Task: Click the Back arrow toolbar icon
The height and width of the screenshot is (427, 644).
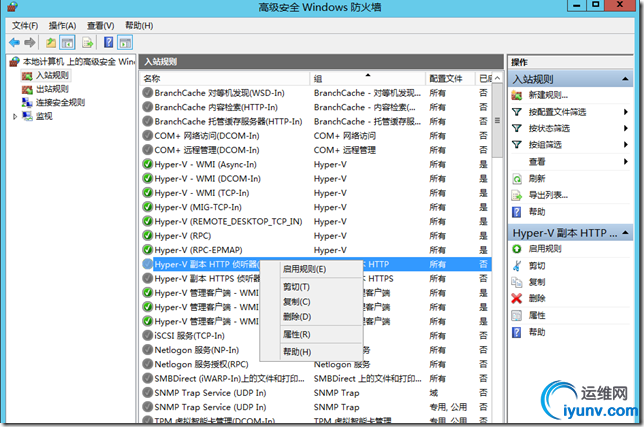Action: (14, 42)
